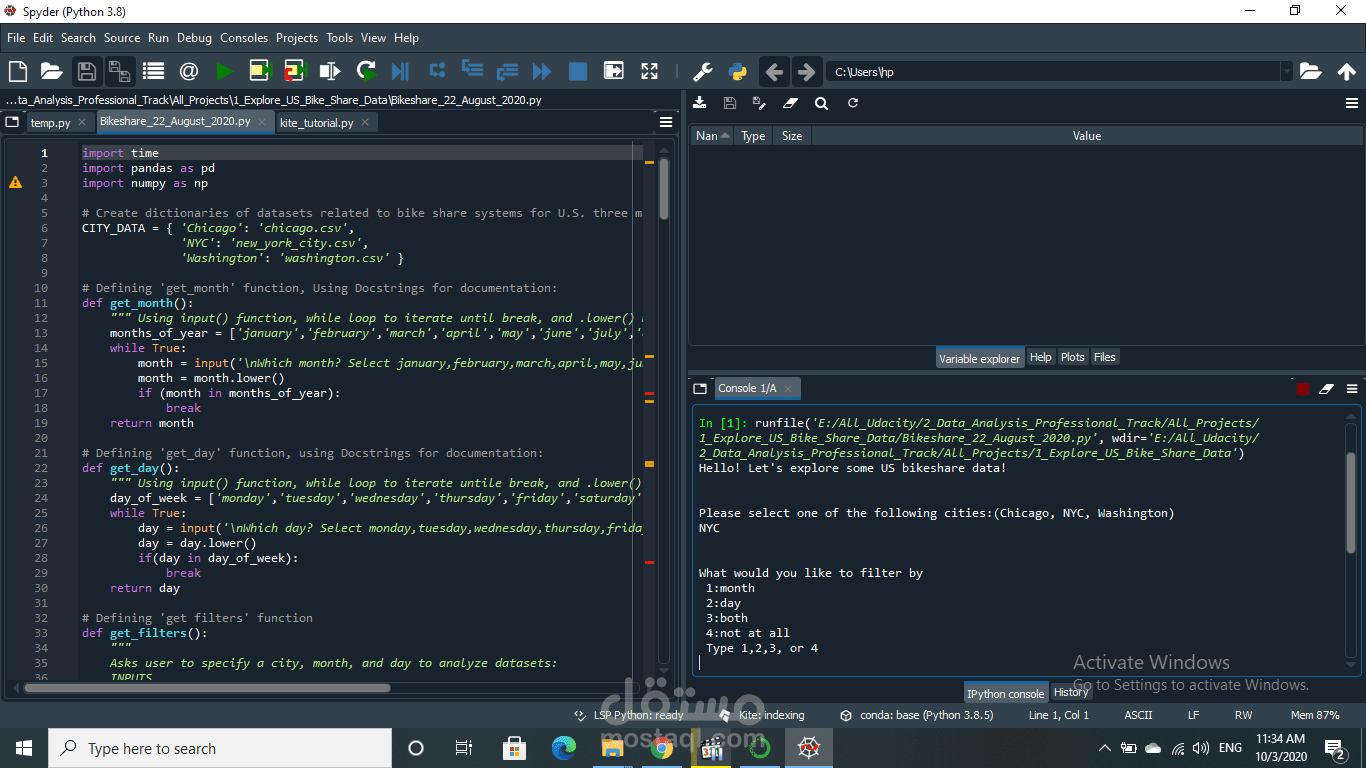Toggle maximize current pane icon

(650, 71)
